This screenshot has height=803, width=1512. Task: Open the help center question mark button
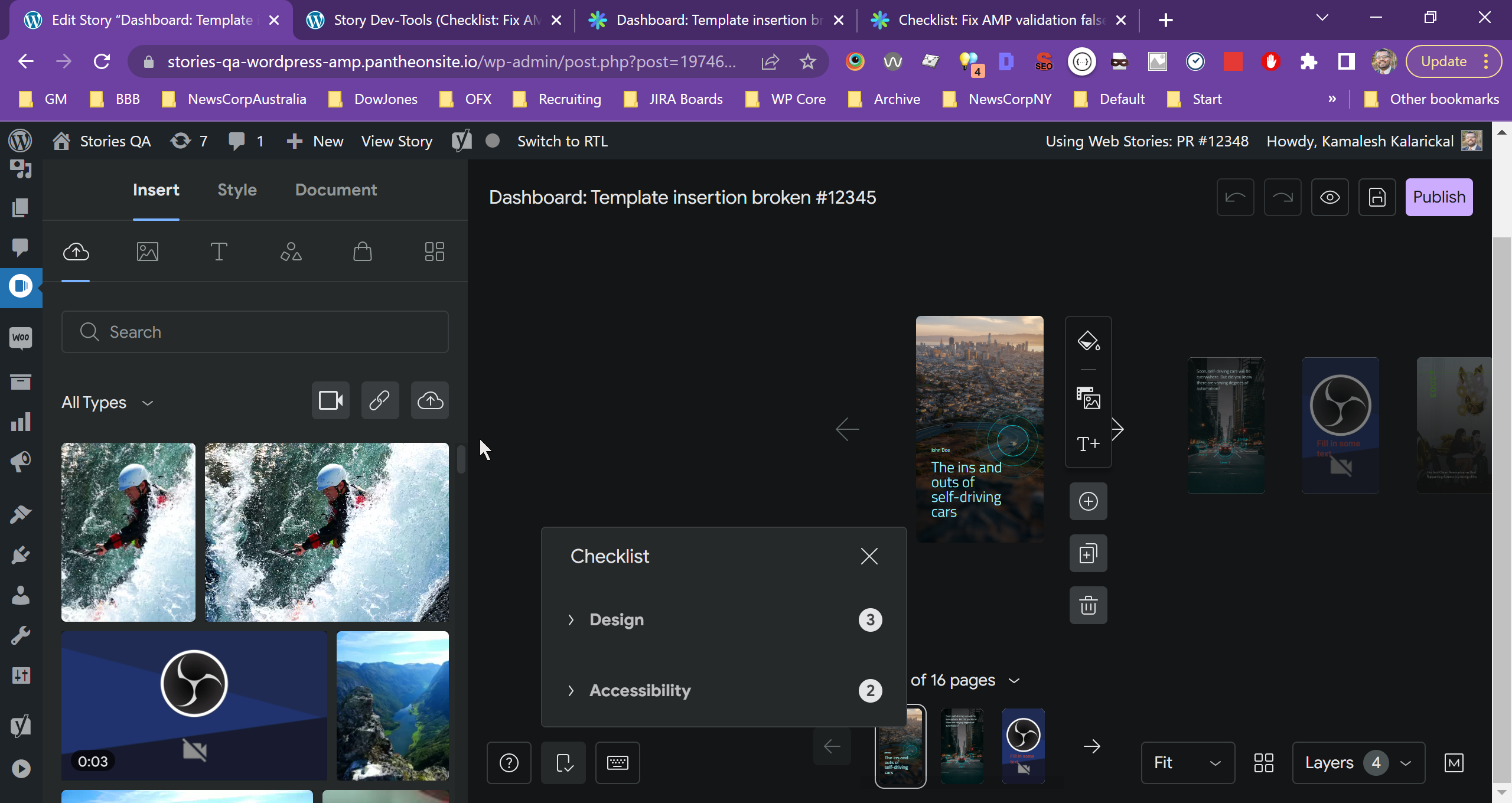[509, 763]
